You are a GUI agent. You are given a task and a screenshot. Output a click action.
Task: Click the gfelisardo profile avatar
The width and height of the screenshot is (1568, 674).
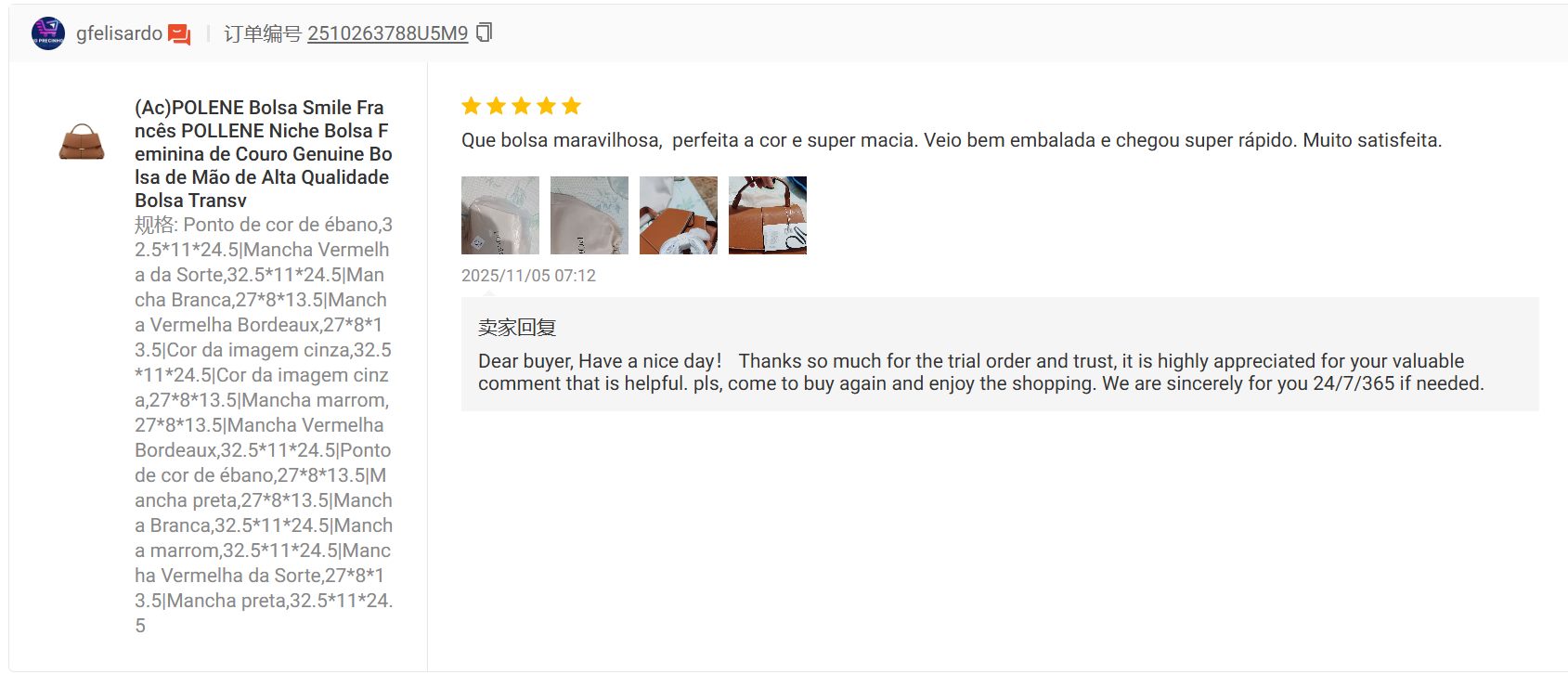(x=48, y=33)
